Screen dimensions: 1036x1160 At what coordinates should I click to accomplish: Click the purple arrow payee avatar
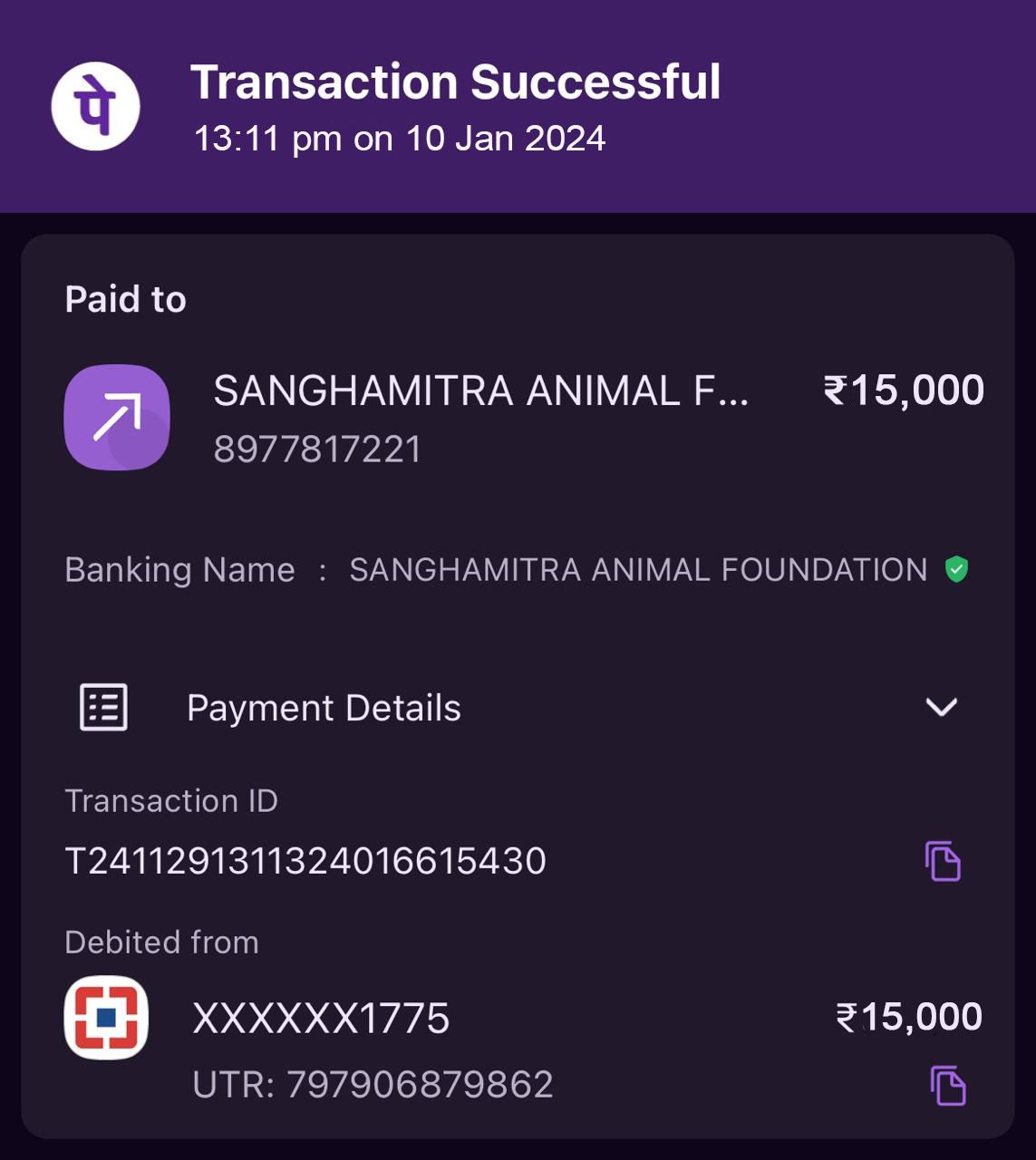117,417
